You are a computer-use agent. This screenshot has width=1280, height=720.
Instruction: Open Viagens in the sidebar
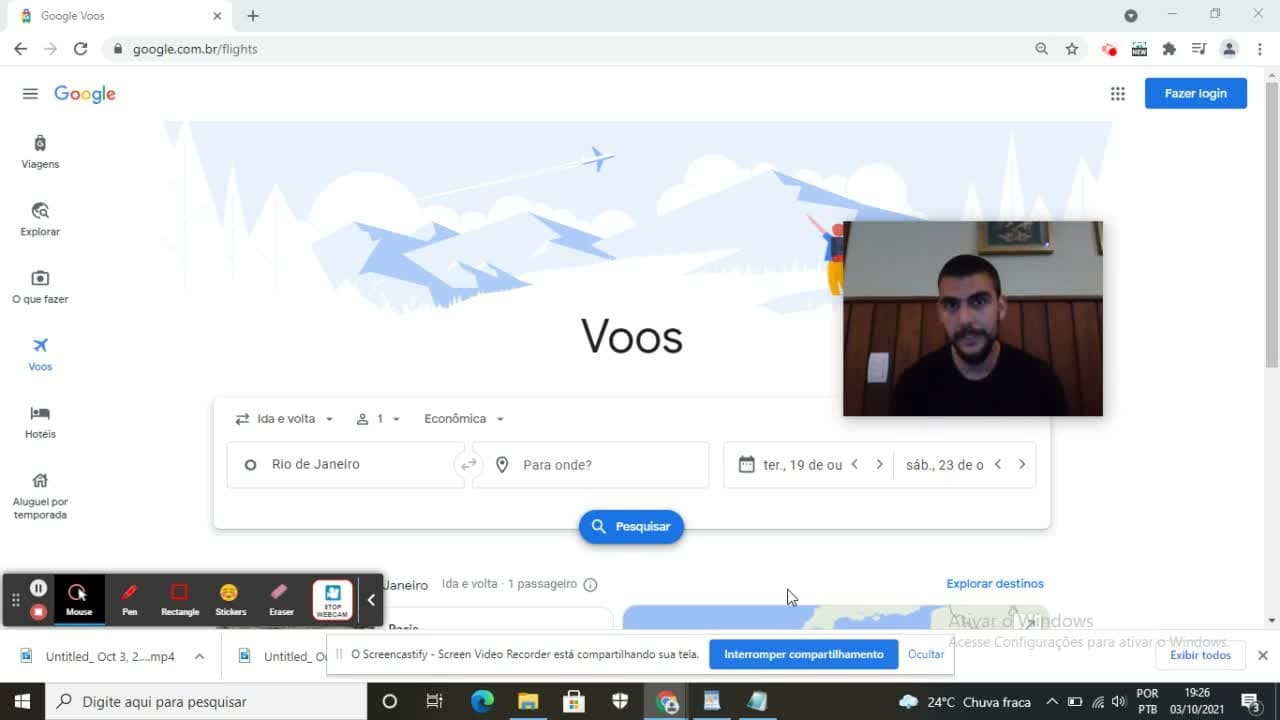click(40, 152)
